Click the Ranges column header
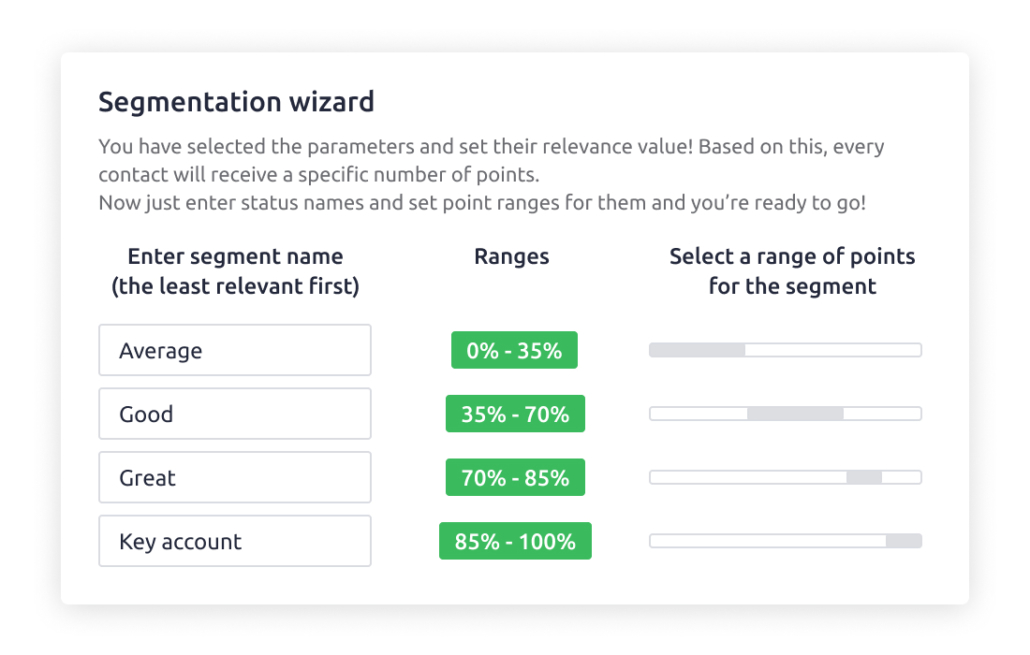Viewport: 1030px width, 655px height. [511, 257]
